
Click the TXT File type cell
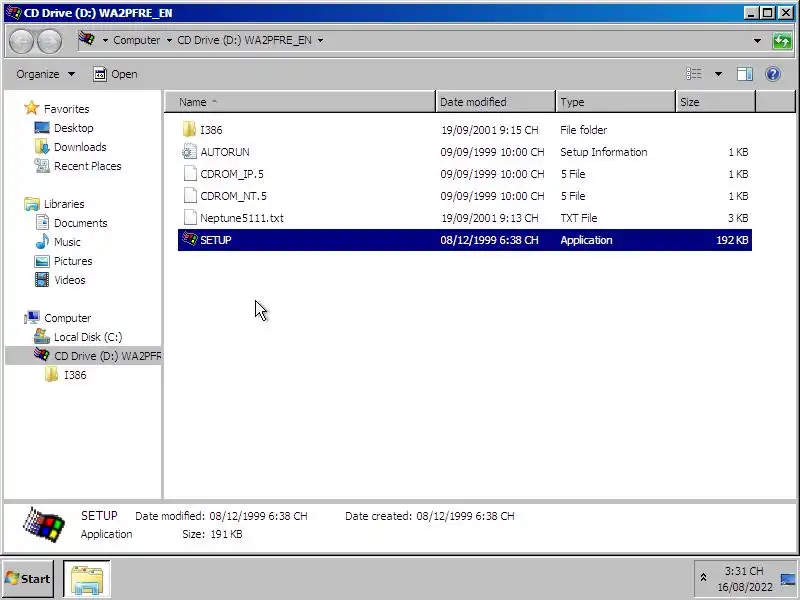tap(579, 218)
